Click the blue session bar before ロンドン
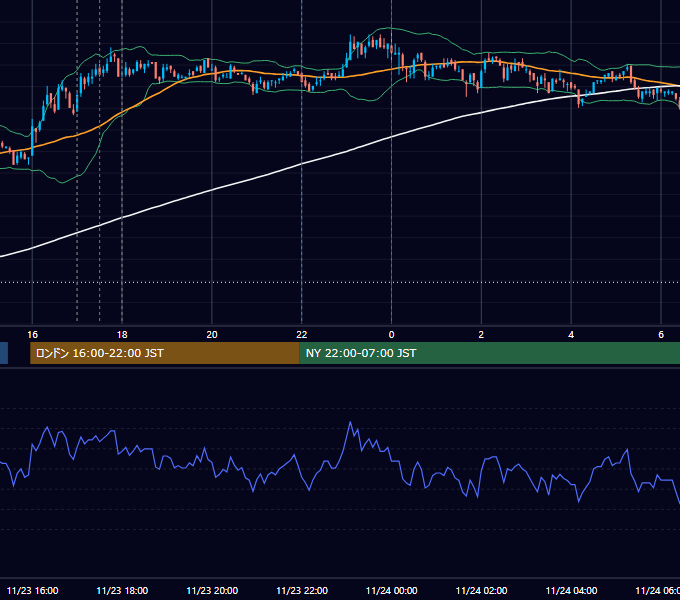680x600 pixels. click(4, 353)
